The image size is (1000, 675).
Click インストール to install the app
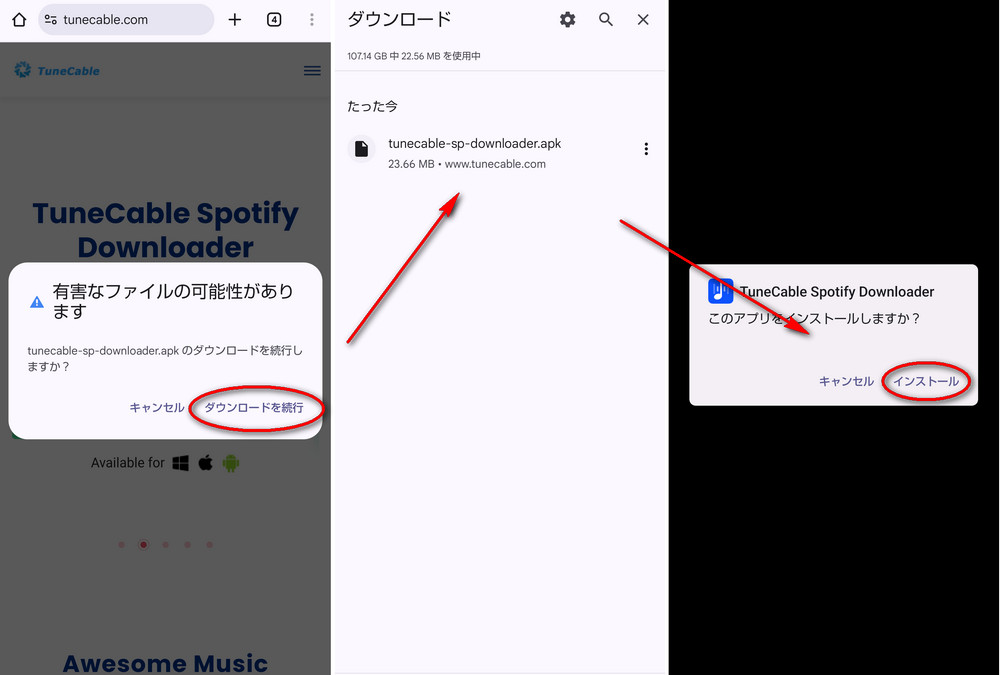(926, 382)
